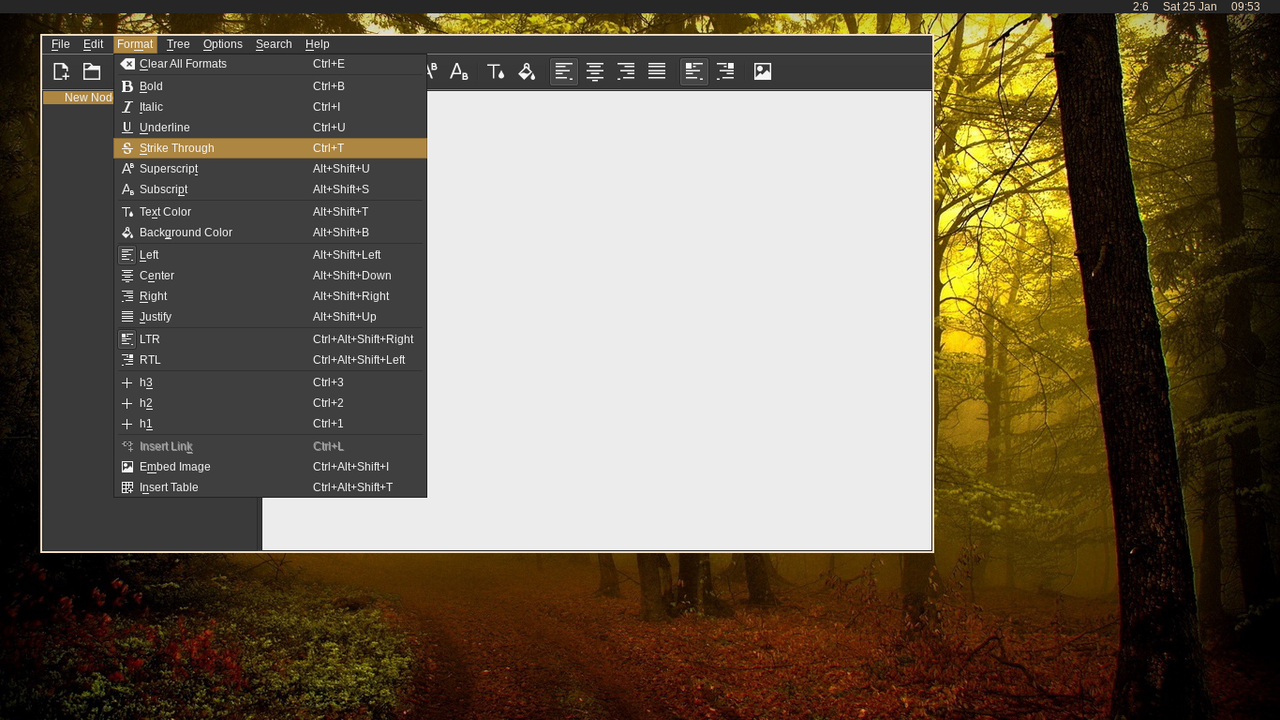Screen dimensions: 1280x720
Task: Select Superscript from Format menu
Action: [x=270, y=169]
